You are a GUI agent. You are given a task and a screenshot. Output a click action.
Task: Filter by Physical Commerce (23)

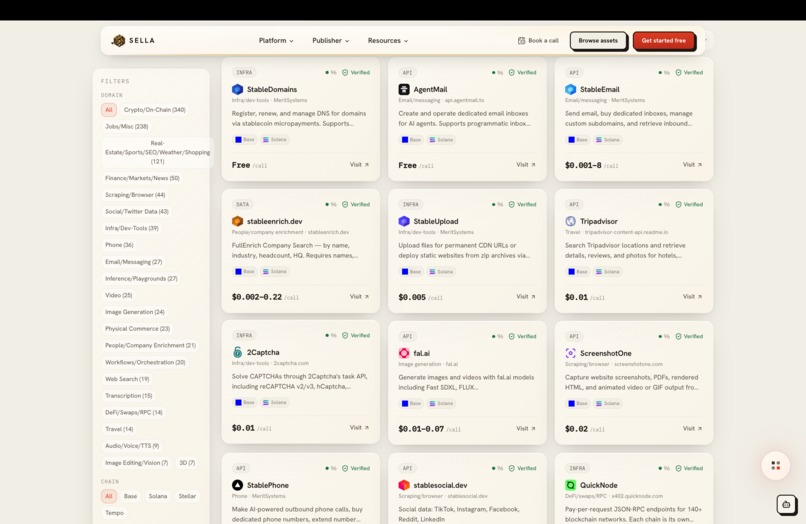click(137, 329)
